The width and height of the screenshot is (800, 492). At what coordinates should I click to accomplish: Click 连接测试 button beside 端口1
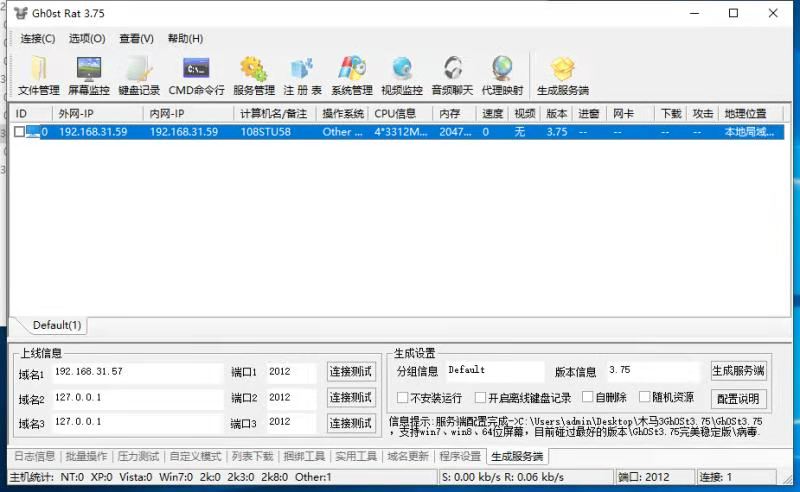[x=351, y=372]
